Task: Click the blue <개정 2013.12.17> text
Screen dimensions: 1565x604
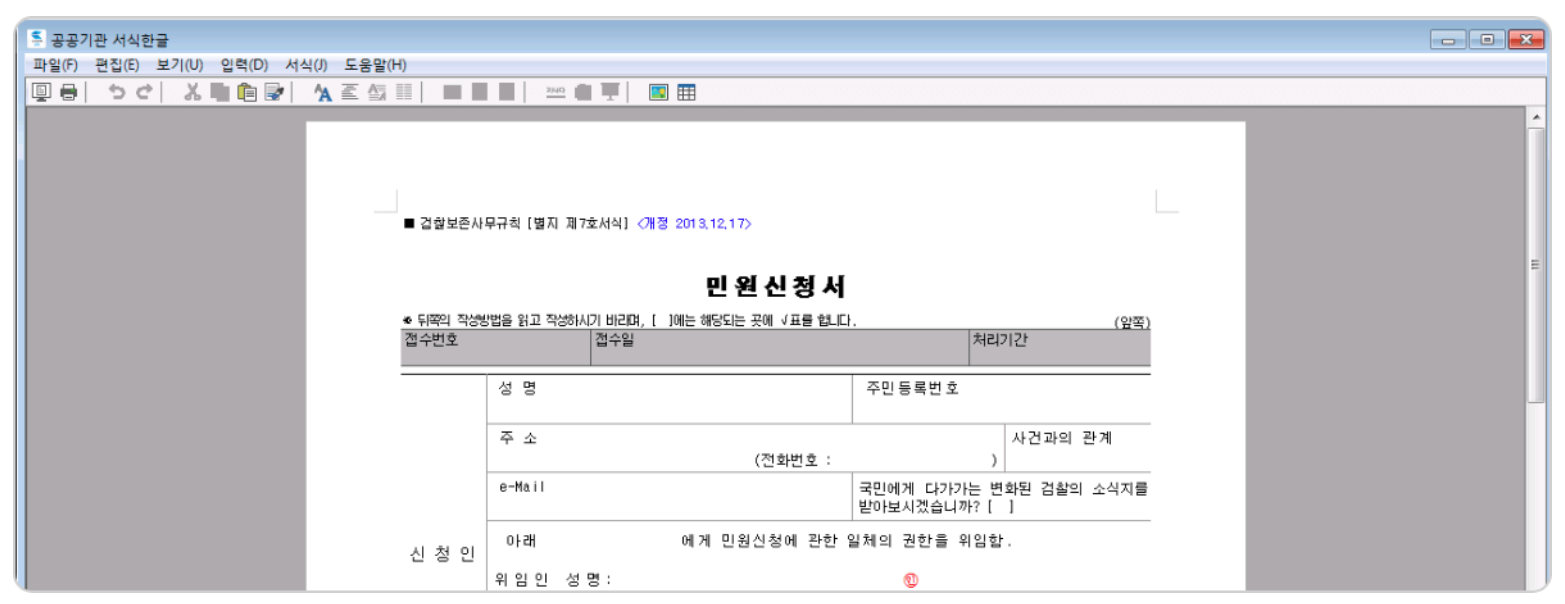Action: click(x=694, y=224)
